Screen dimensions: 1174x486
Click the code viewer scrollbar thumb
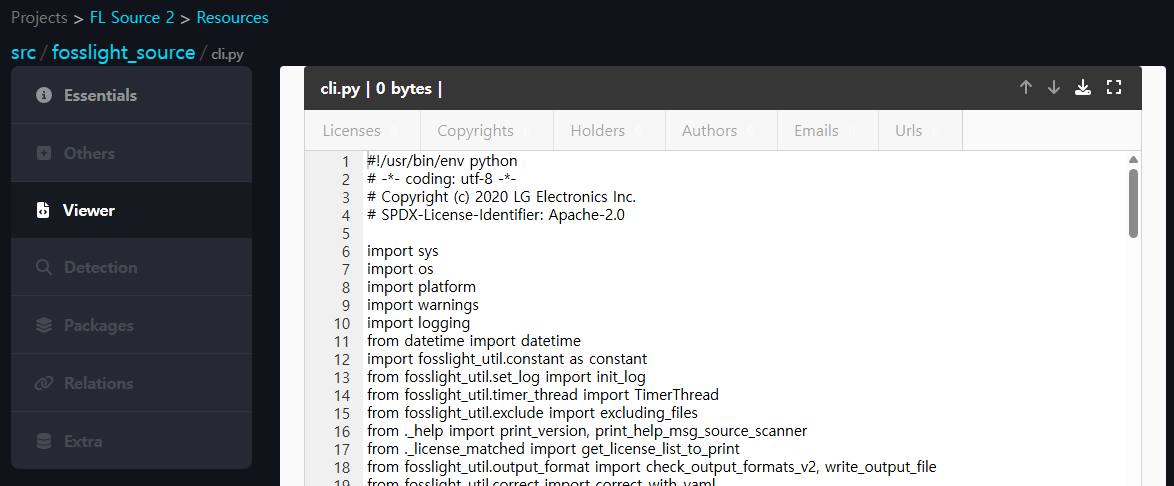(1134, 204)
